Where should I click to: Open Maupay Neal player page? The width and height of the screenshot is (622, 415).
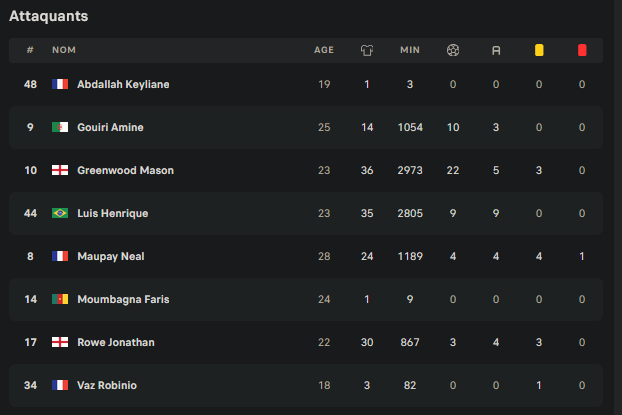tap(111, 256)
